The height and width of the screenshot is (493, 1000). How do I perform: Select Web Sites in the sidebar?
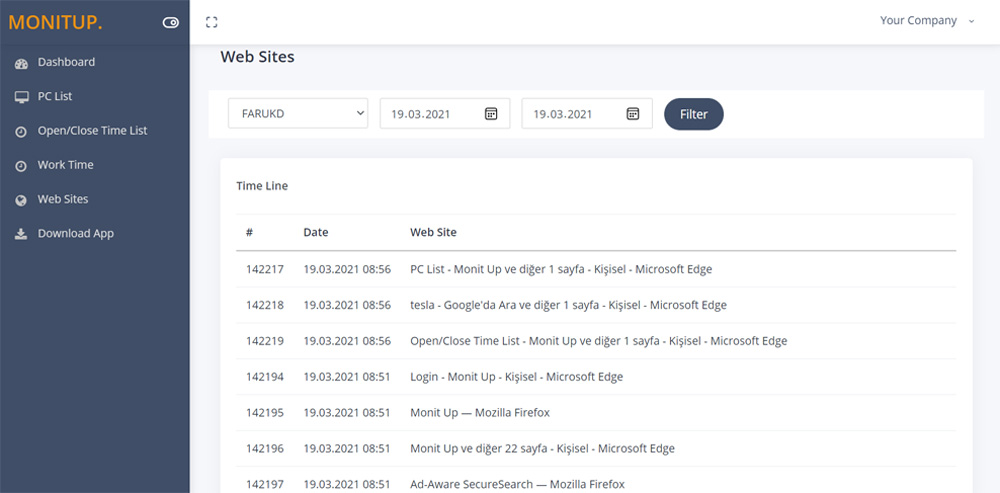[x=63, y=199]
